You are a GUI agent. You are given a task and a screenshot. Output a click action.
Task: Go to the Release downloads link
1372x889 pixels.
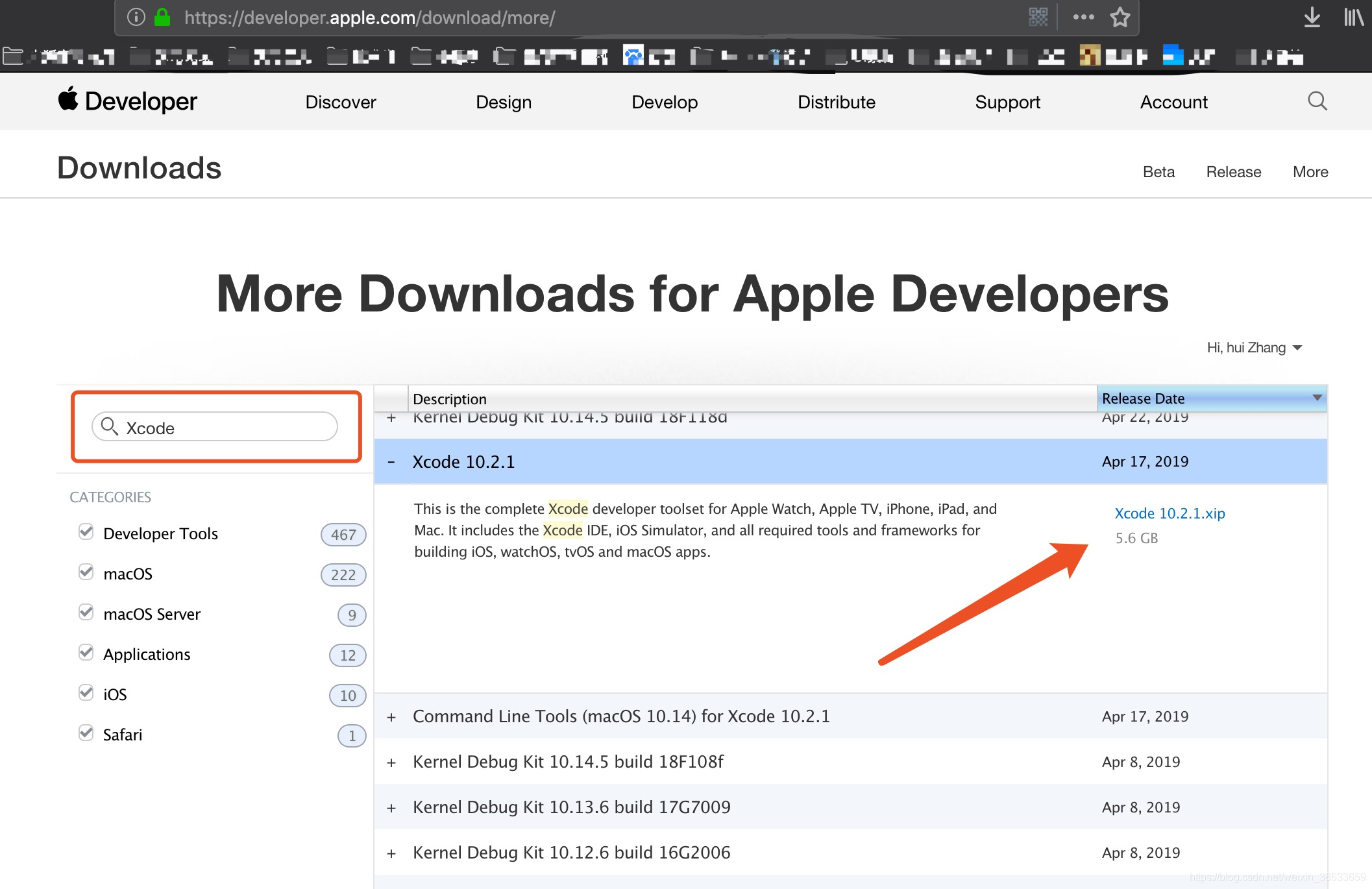(x=1233, y=172)
